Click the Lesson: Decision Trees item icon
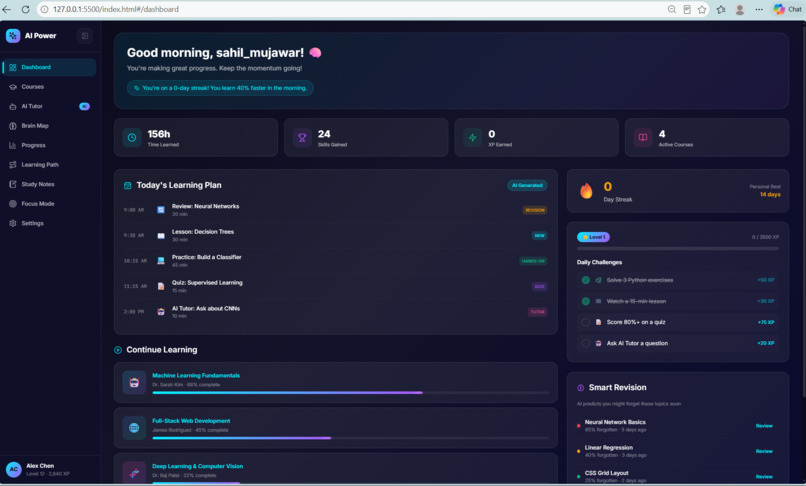 click(x=161, y=236)
